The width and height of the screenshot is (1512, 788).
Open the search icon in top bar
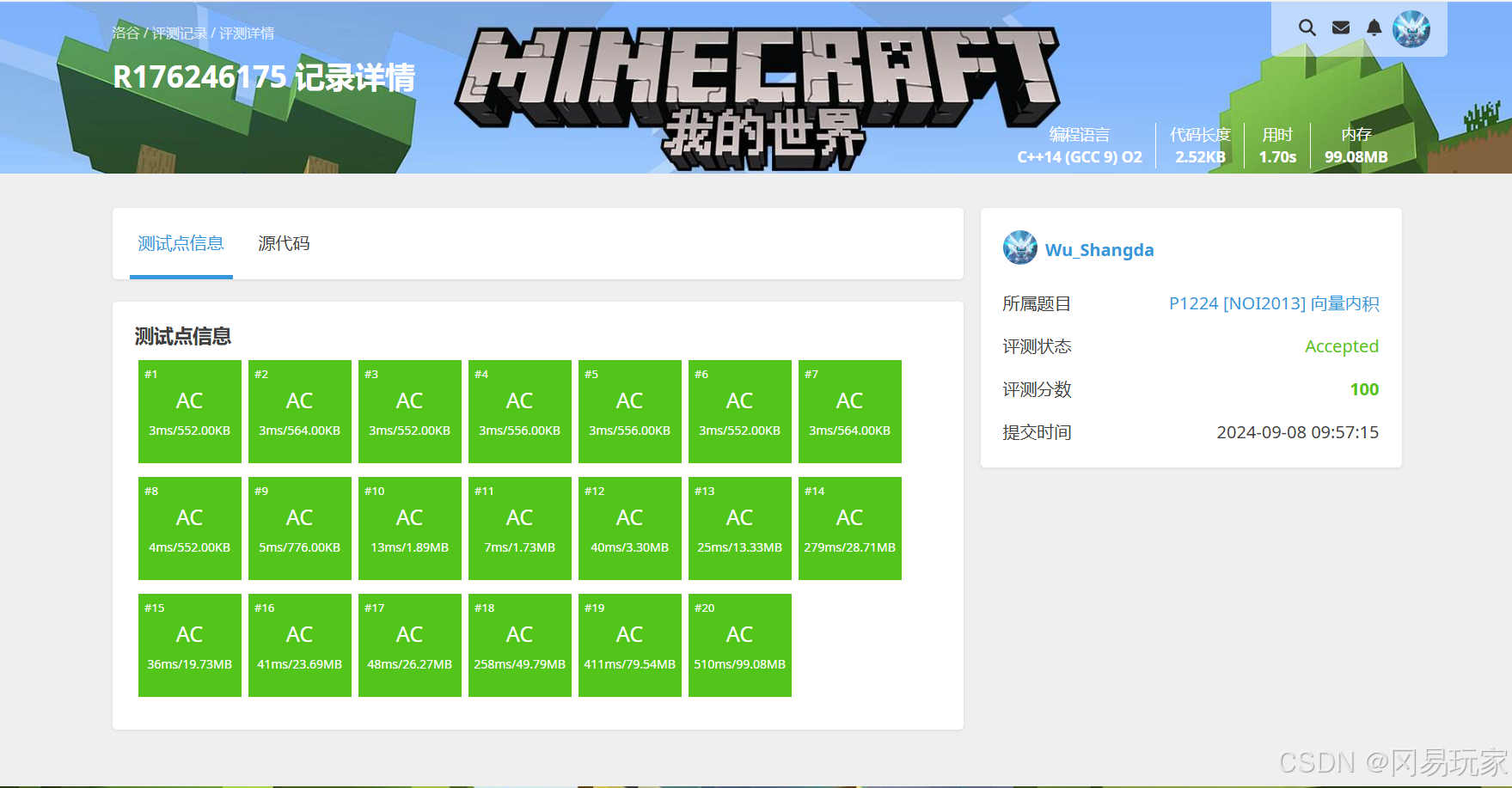(1307, 27)
